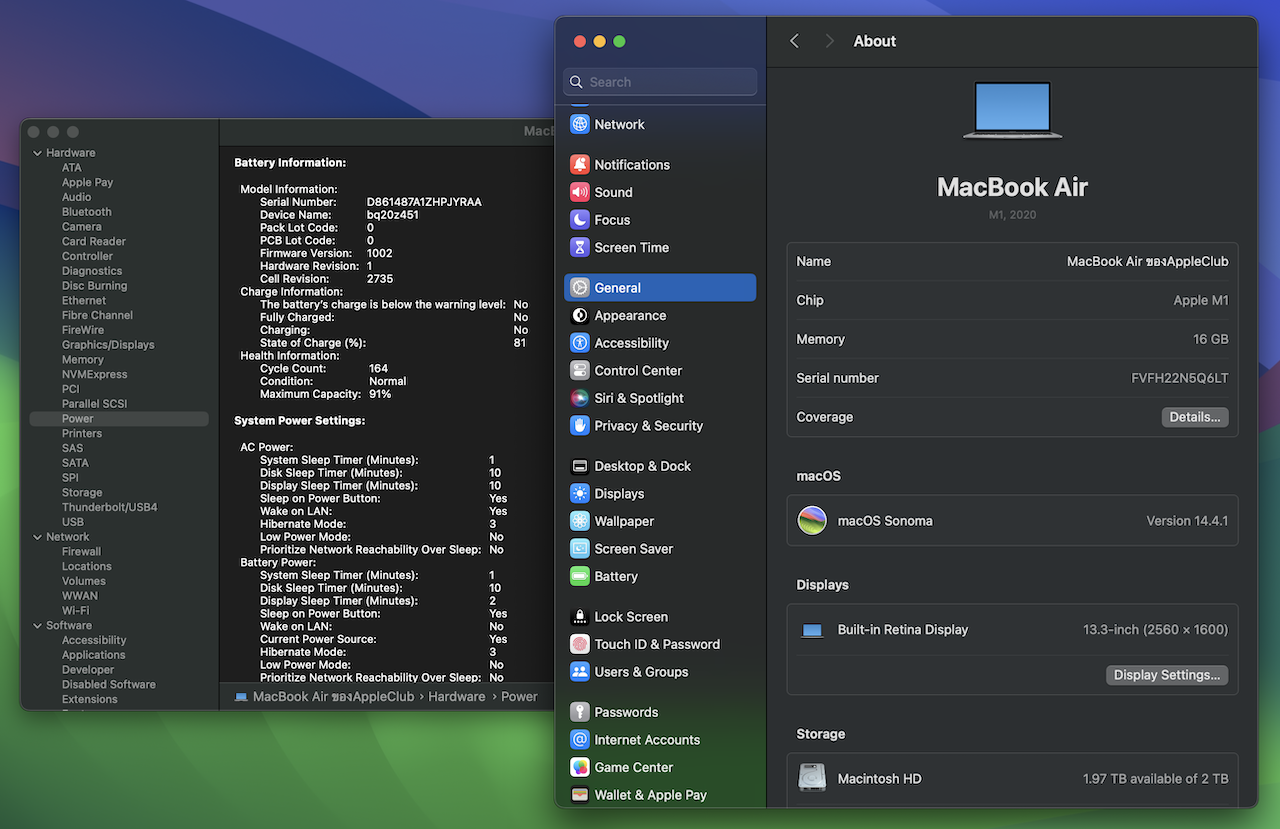Click the Macintosh HD drive icon
The width and height of the screenshot is (1280, 829).
(812, 779)
